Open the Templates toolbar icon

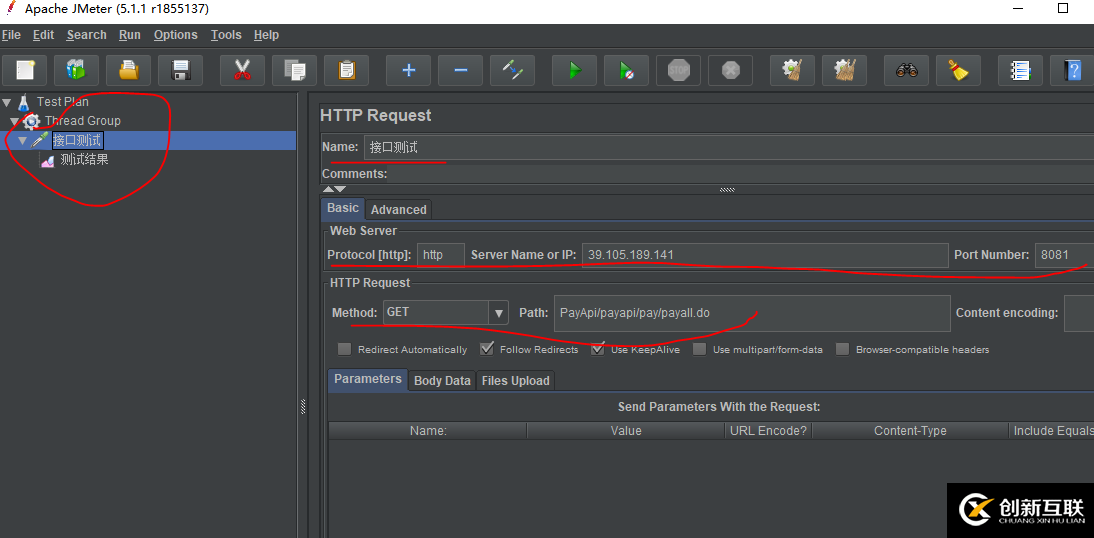[x=76, y=70]
